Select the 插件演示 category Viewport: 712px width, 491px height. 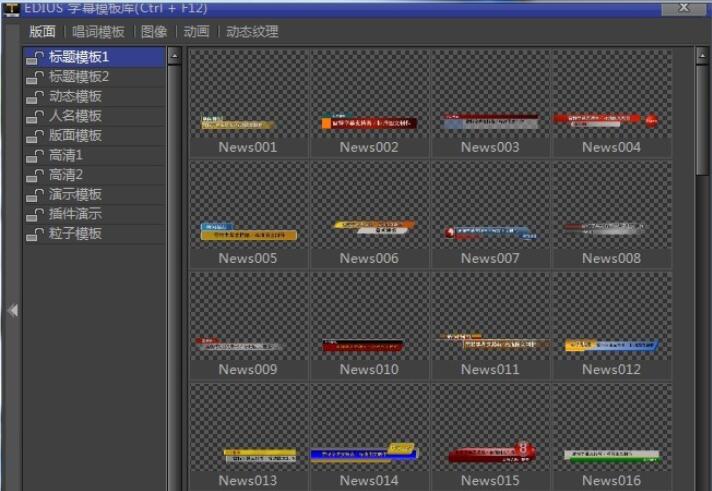click(x=94, y=214)
